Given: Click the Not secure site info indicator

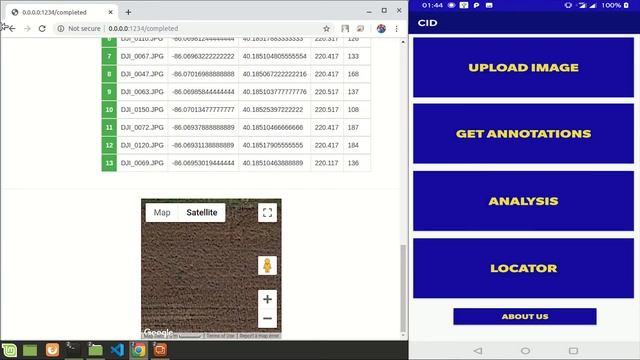Looking at the screenshot, I should tap(79, 29).
